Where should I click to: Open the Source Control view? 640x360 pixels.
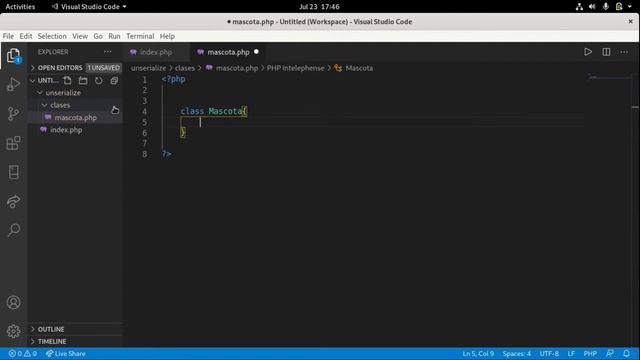[13, 113]
